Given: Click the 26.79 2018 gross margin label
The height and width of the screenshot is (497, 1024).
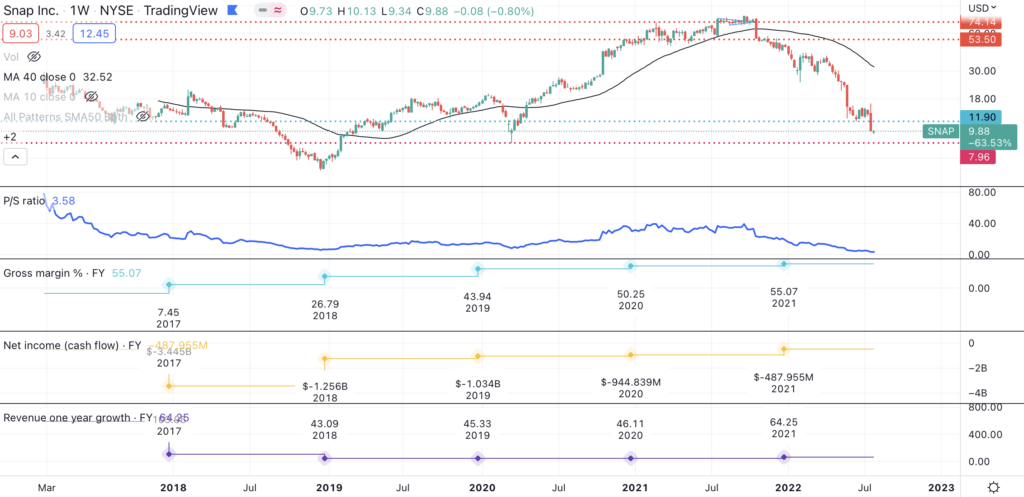Looking at the screenshot, I should 325,309.
